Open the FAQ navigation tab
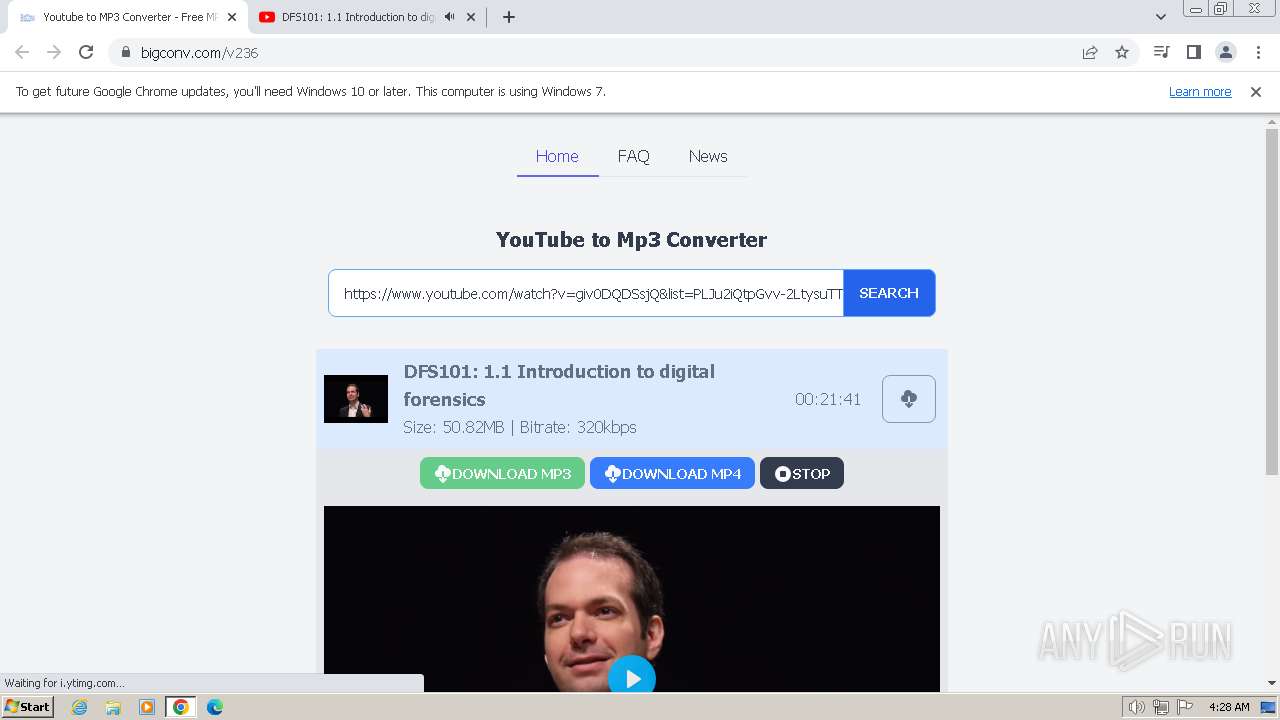The width and height of the screenshot is (1280, 720). [x=633, y=157]
